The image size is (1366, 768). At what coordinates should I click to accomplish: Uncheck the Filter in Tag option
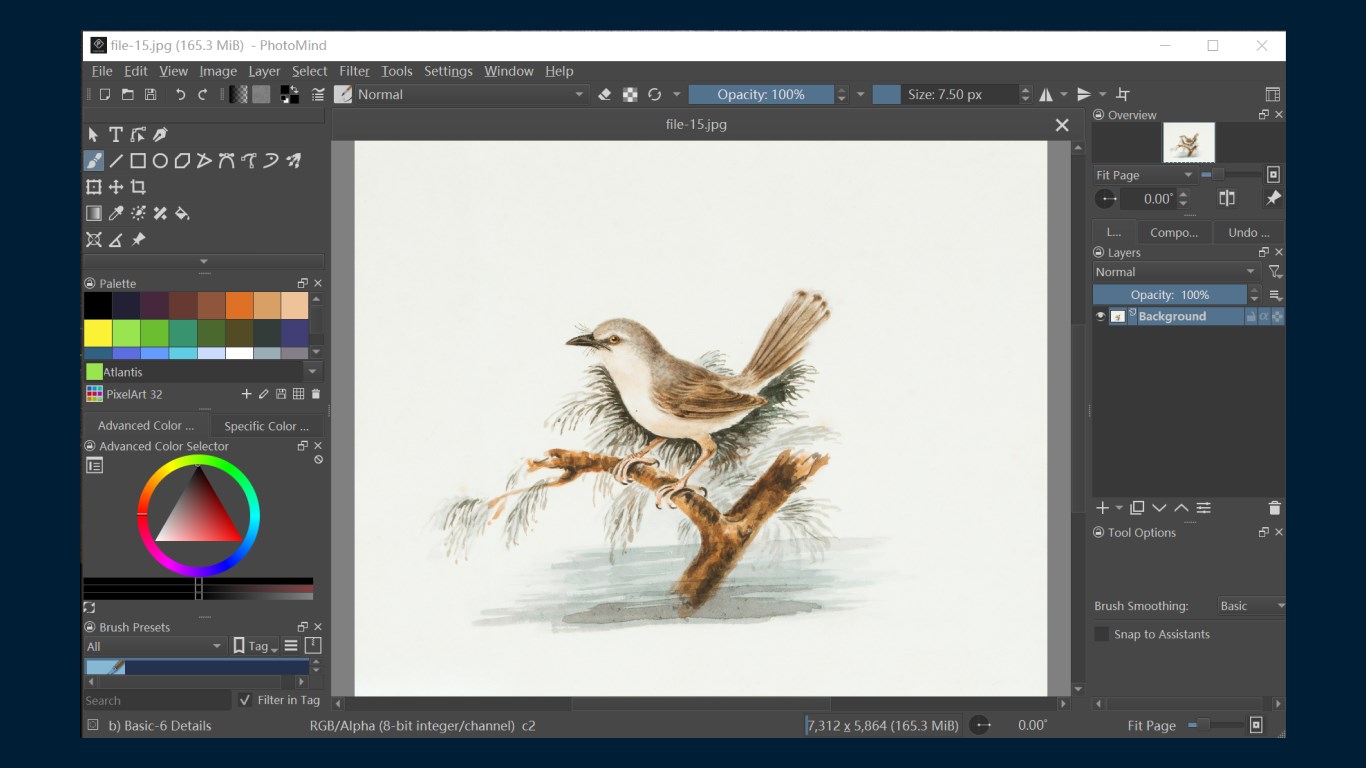coord(245,700)
